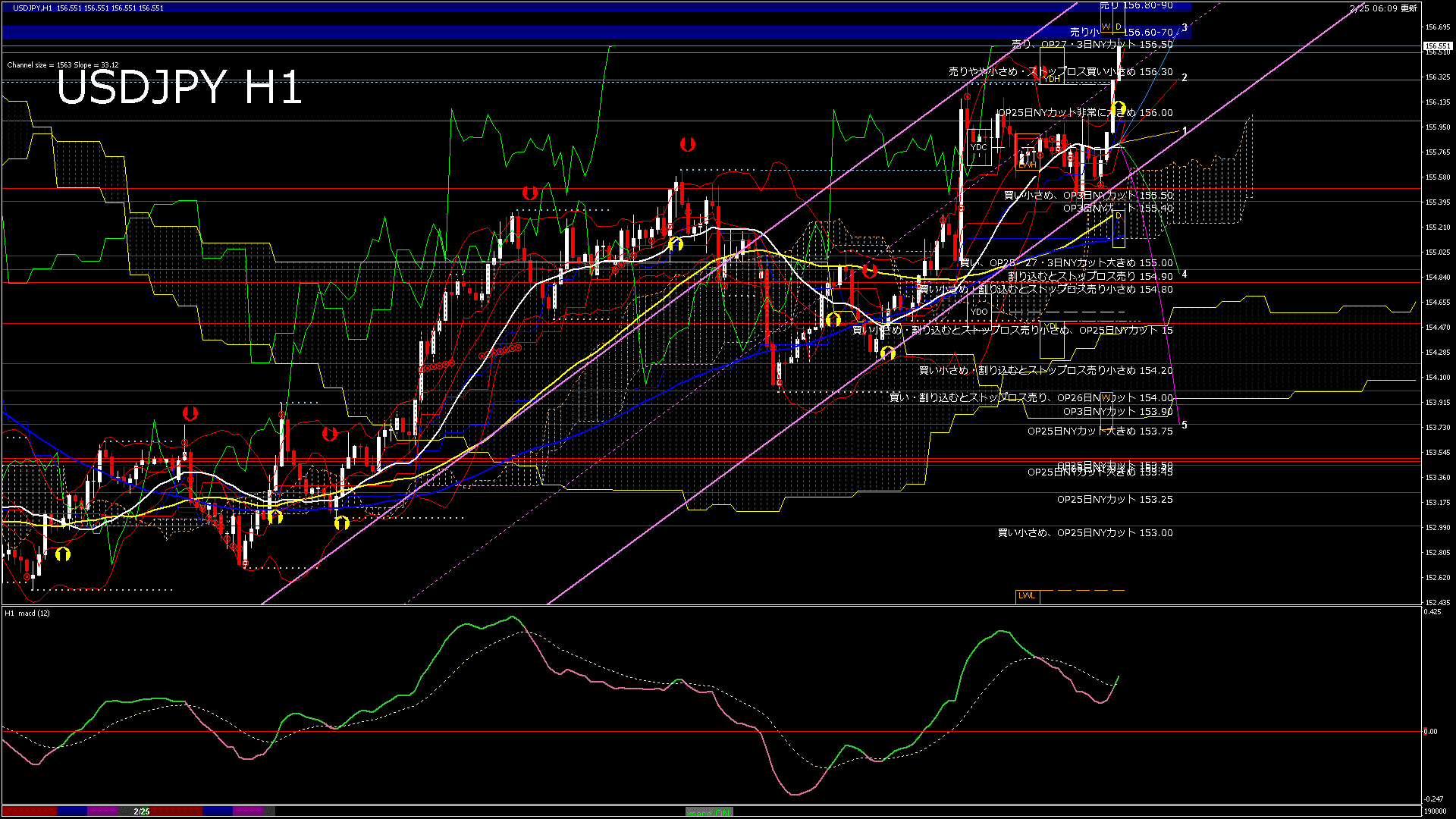Select the YDH yellow high marker label
Image resolution: width=1456 pixels, height=819 pixels.
pos(1051,79)
